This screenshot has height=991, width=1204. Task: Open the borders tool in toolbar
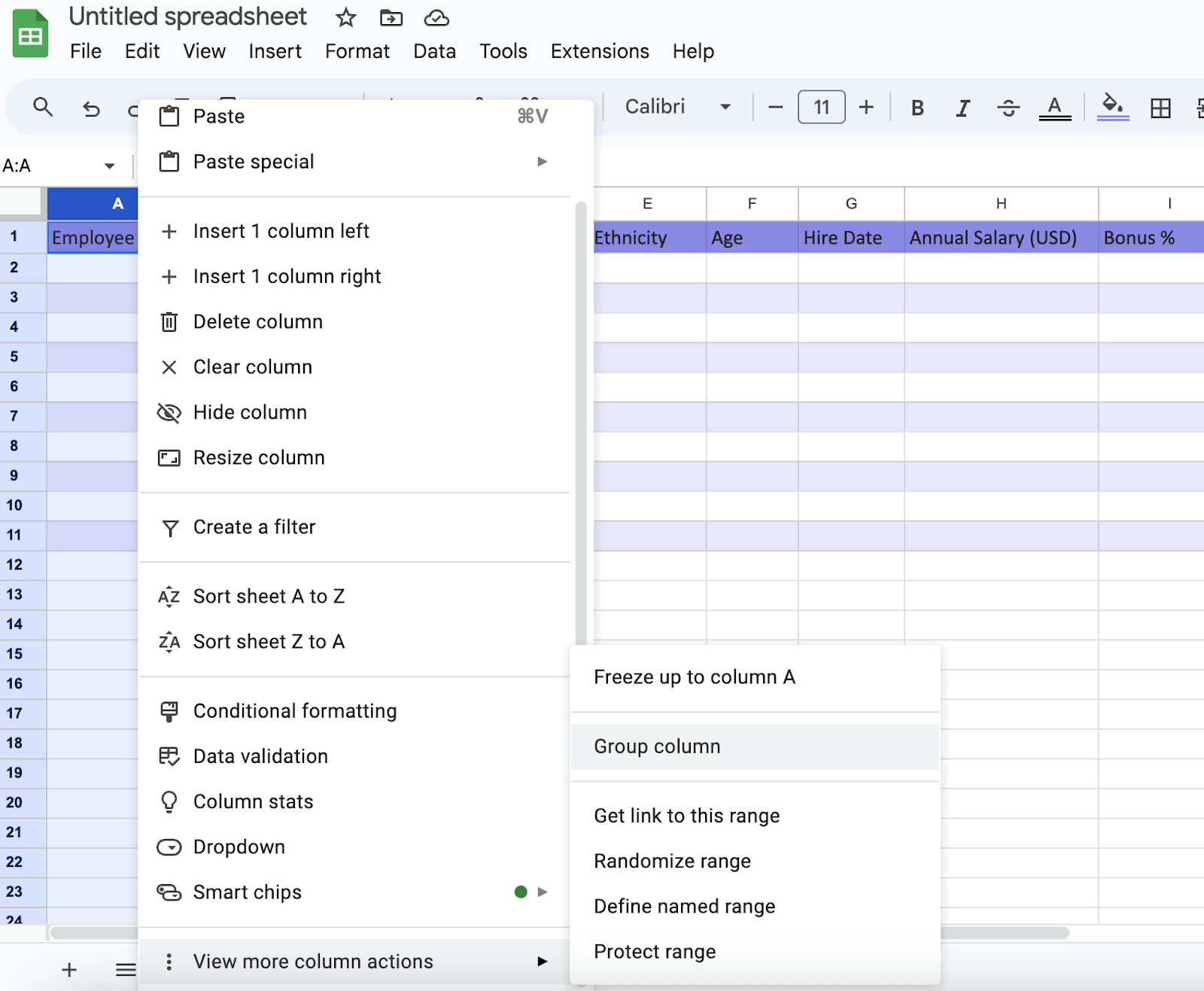(x=1160, y=108)
